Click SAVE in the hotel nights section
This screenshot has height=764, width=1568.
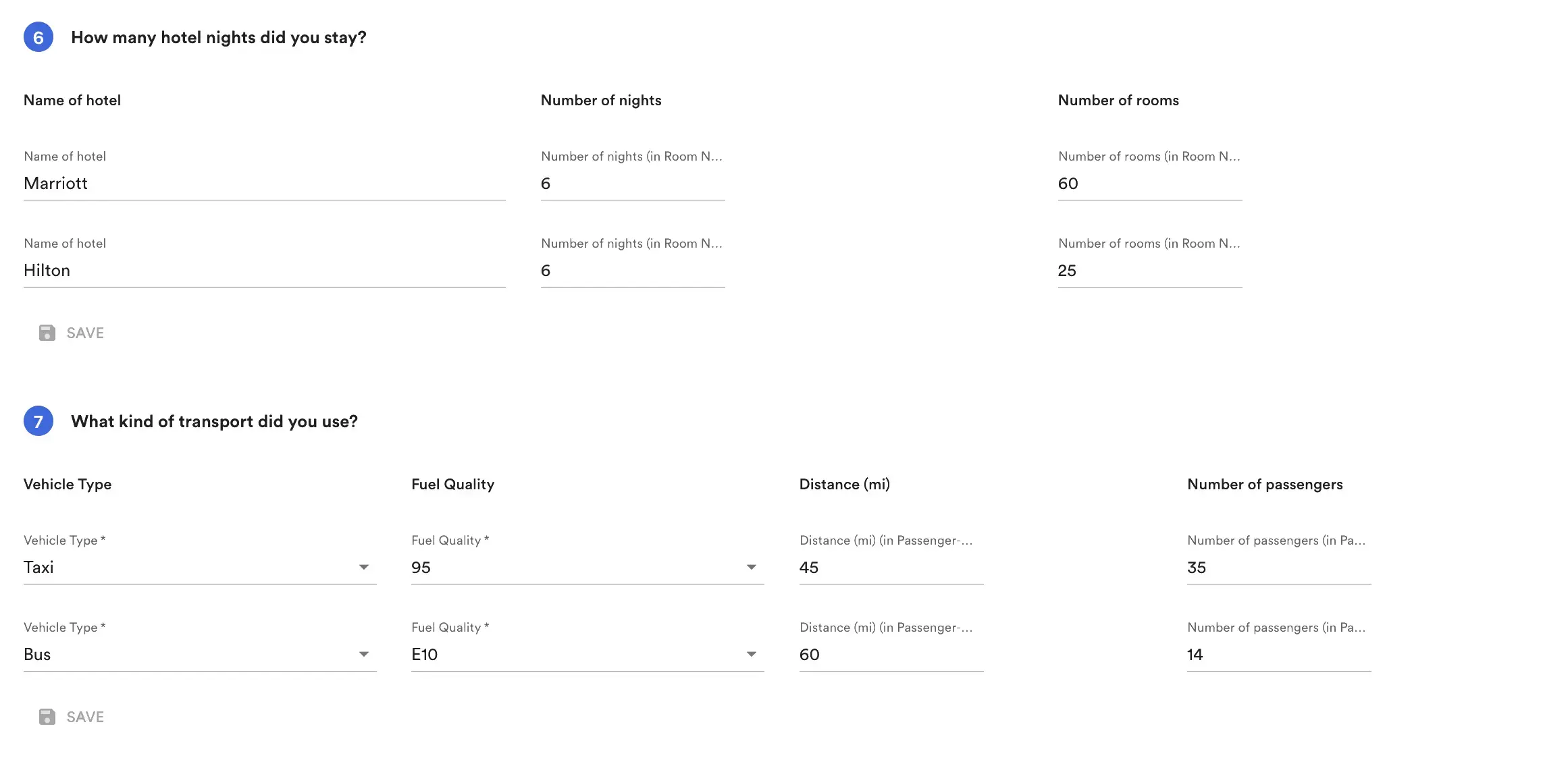pos(84,333)
